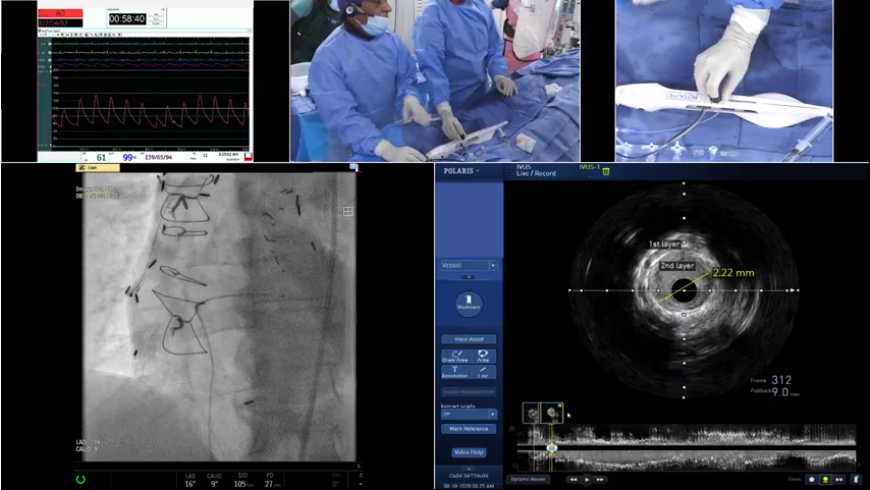Image resolution: width=870 pixels, height=490 pixels.
Task: Click the Update Measurements button
Action: [x=469, y=392]
